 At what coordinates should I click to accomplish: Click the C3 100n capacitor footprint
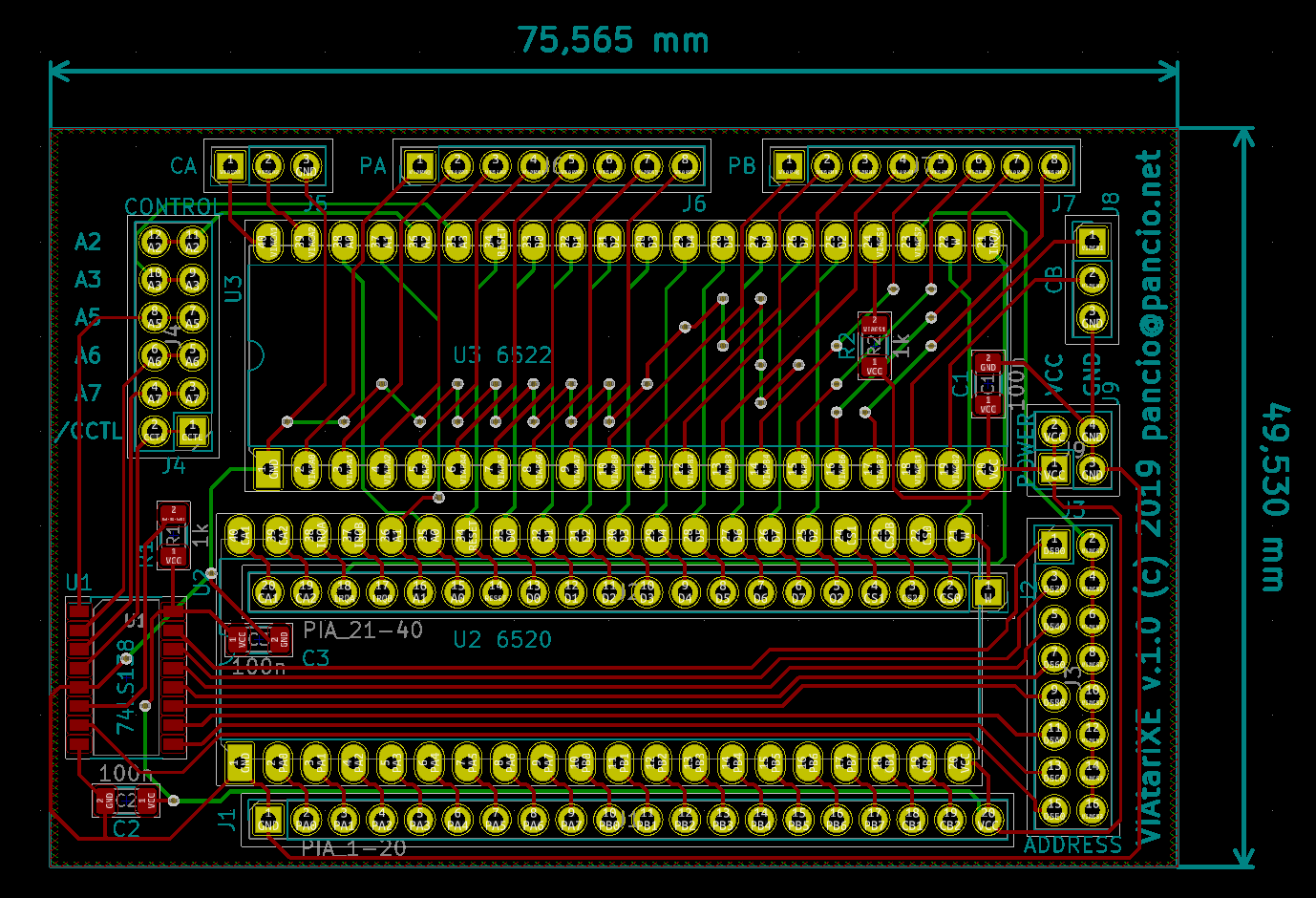pyautogui.click(x=258, y=638)
